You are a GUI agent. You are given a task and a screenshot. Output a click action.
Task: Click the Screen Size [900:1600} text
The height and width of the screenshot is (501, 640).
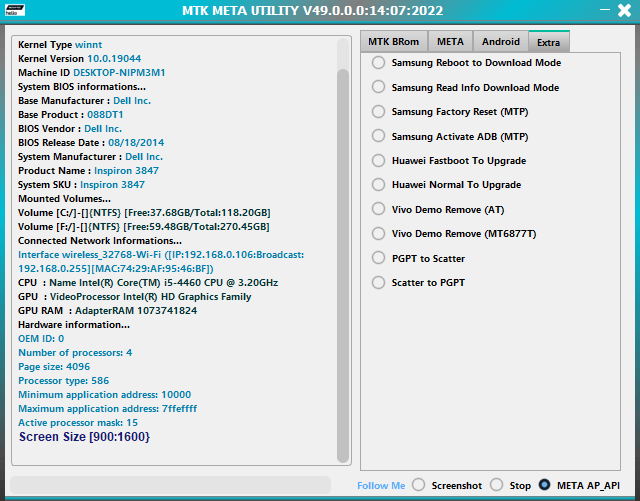[84, 437]
